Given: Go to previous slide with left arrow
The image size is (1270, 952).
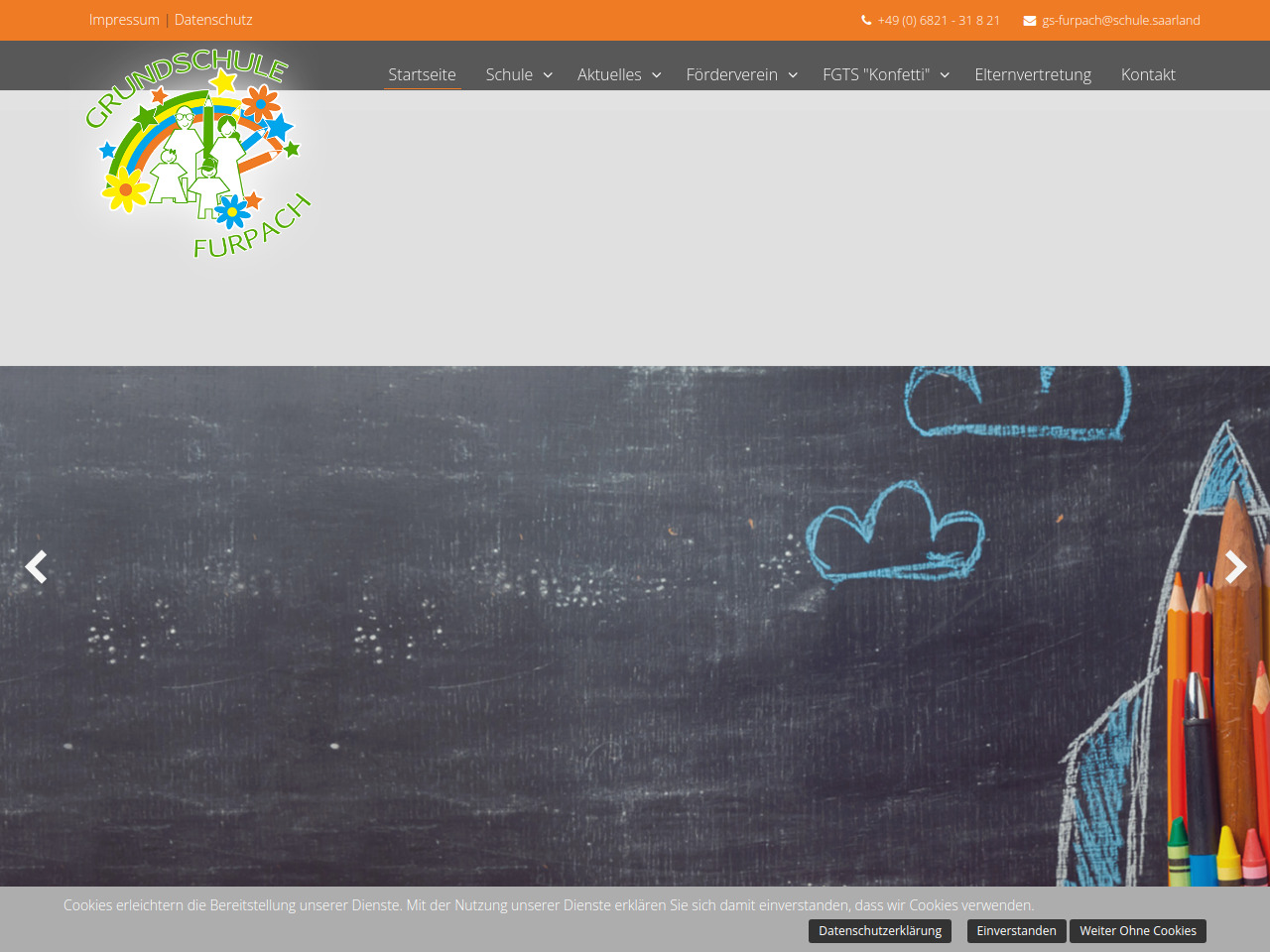Looking at the screenshot, I should pyautogui.click(x=37, y=567).
